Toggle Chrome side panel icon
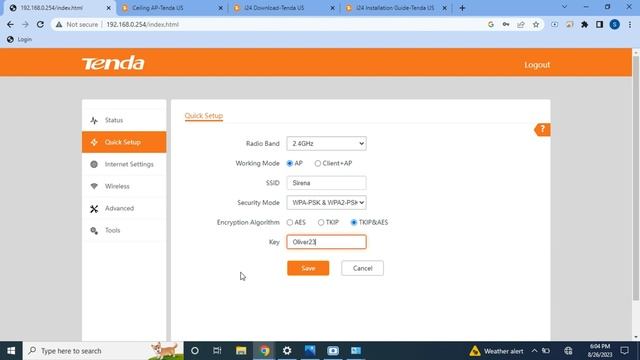Screen dimensions: 640x360 click(599, 24)
